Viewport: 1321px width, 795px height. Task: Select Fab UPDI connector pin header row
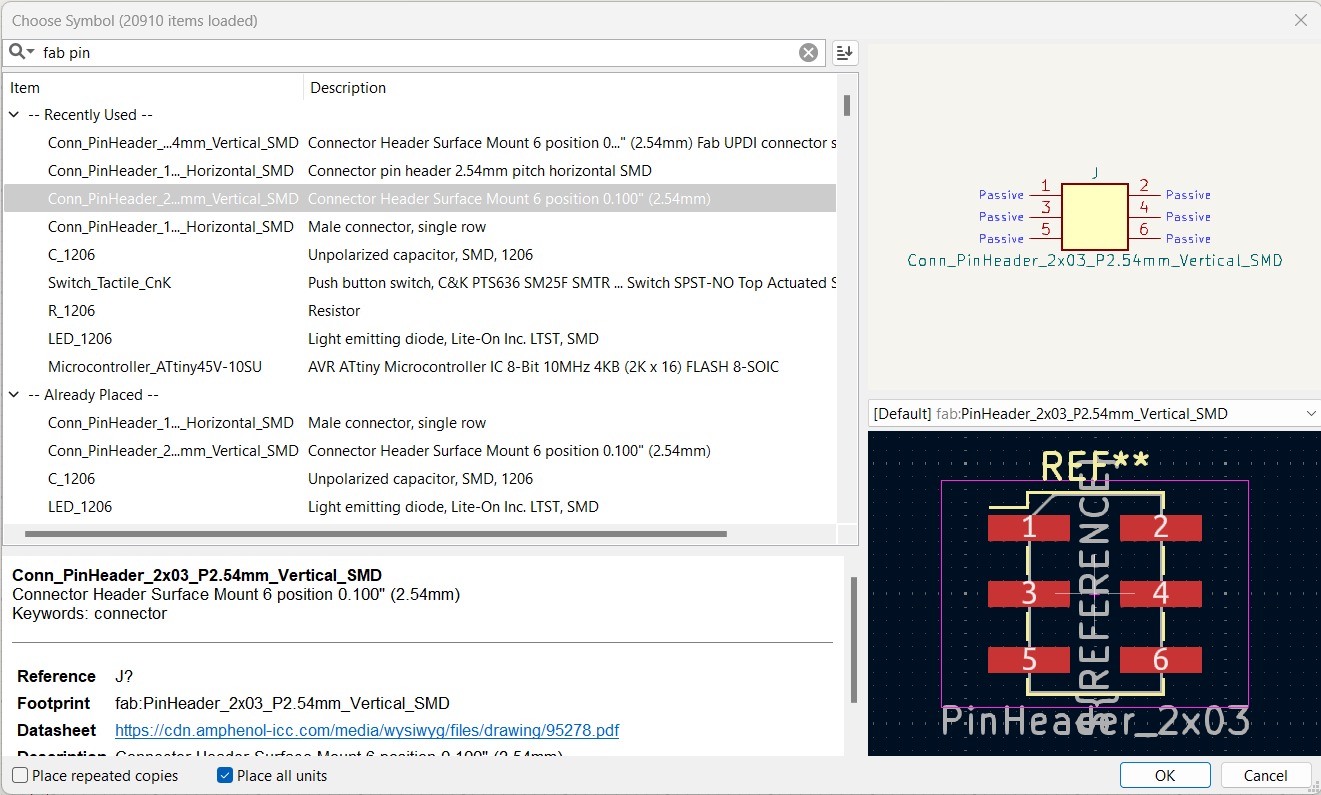pyautogui.click(x=420, y=143)
